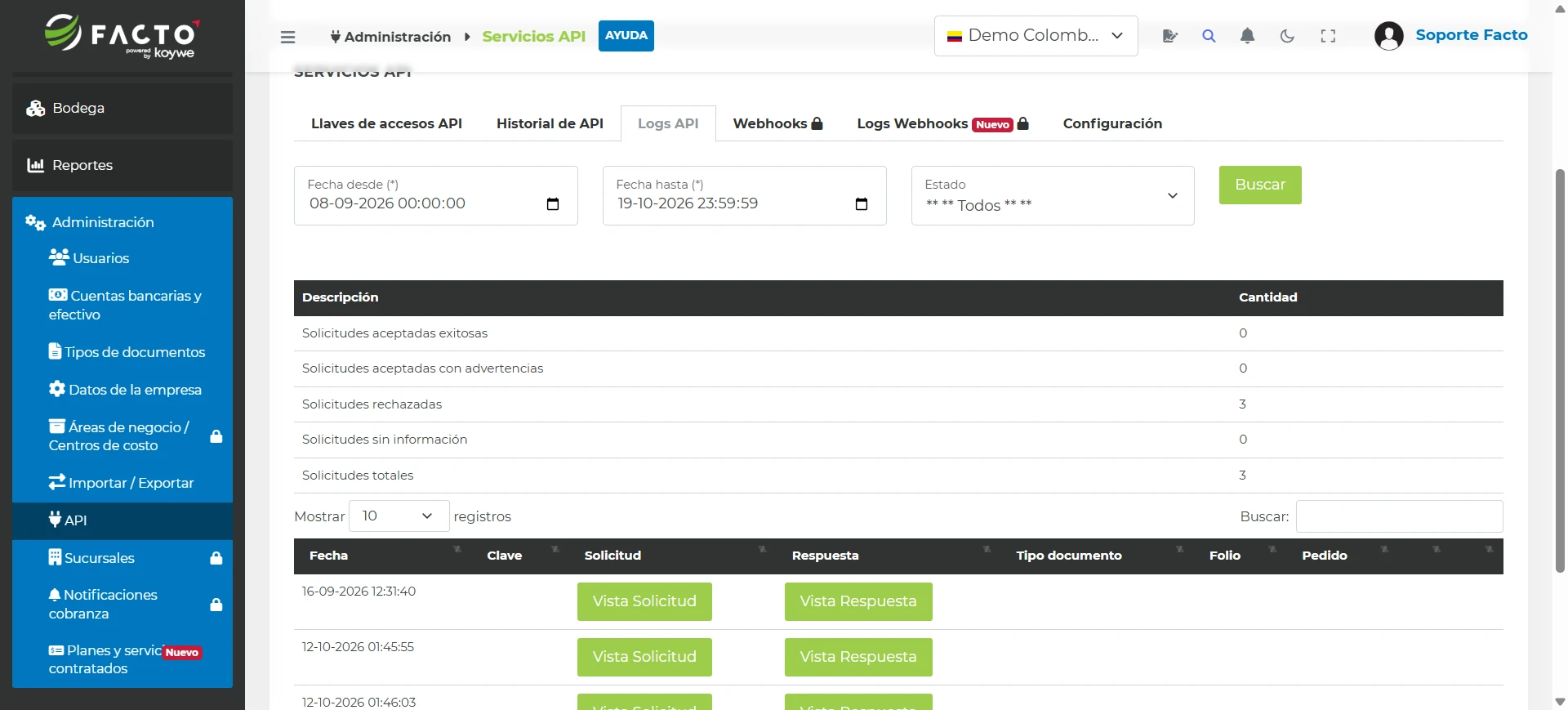
Task: Expand the Bodega sidebar section
Action: (x=122, y=108)
